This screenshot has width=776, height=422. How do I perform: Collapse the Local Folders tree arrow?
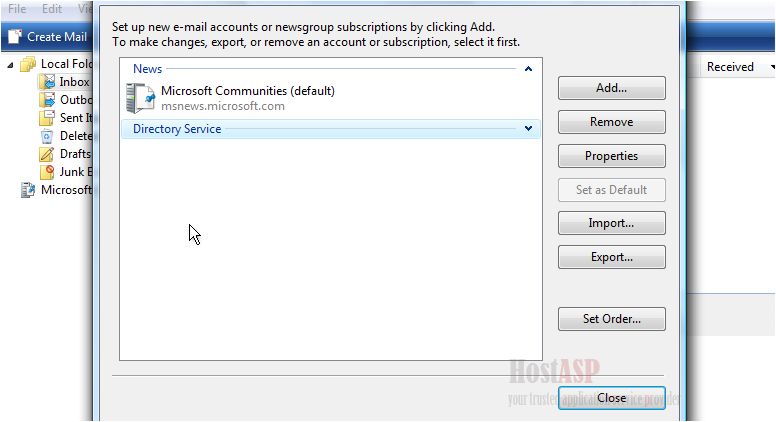coord(10,64)
